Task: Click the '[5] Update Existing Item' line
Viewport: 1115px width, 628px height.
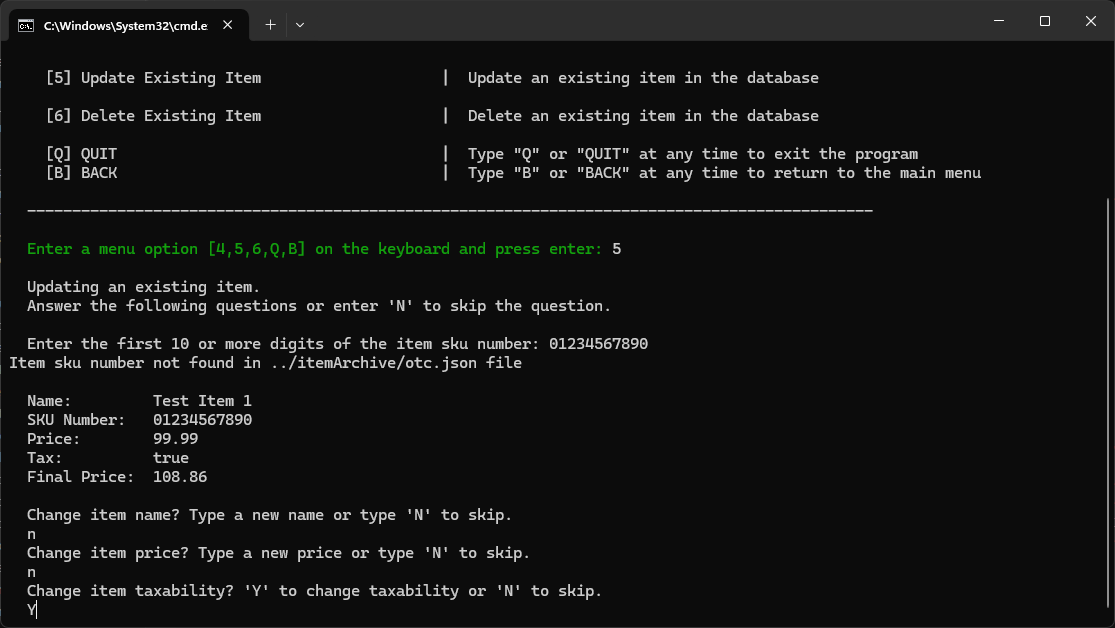Action: (153, 78)
